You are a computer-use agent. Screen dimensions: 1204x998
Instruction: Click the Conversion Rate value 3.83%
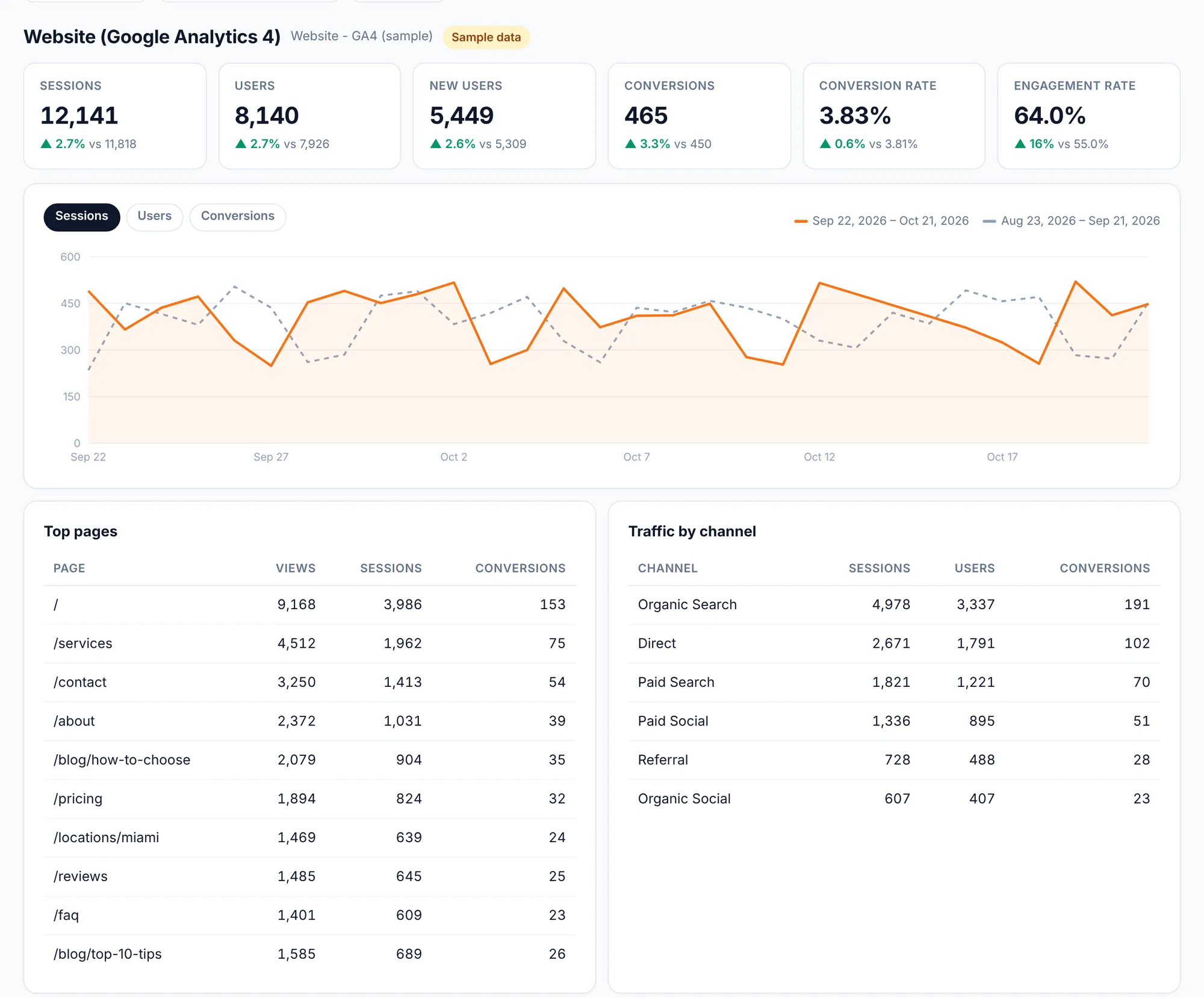855,116
